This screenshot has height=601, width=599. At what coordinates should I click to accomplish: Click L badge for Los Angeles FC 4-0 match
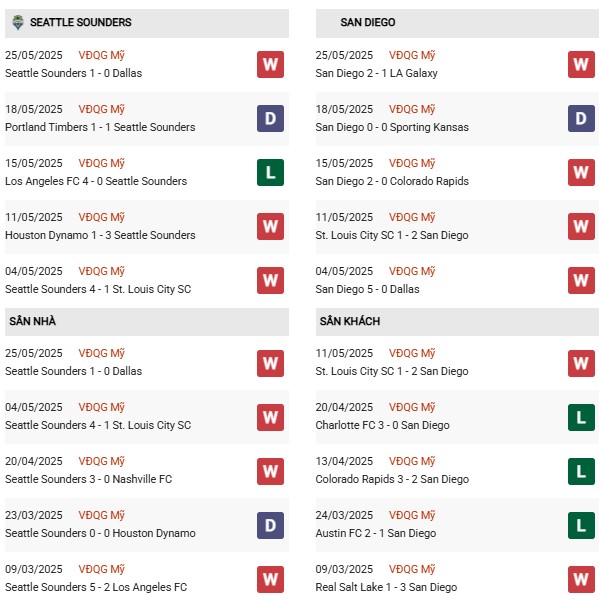(x=270, y=172)
